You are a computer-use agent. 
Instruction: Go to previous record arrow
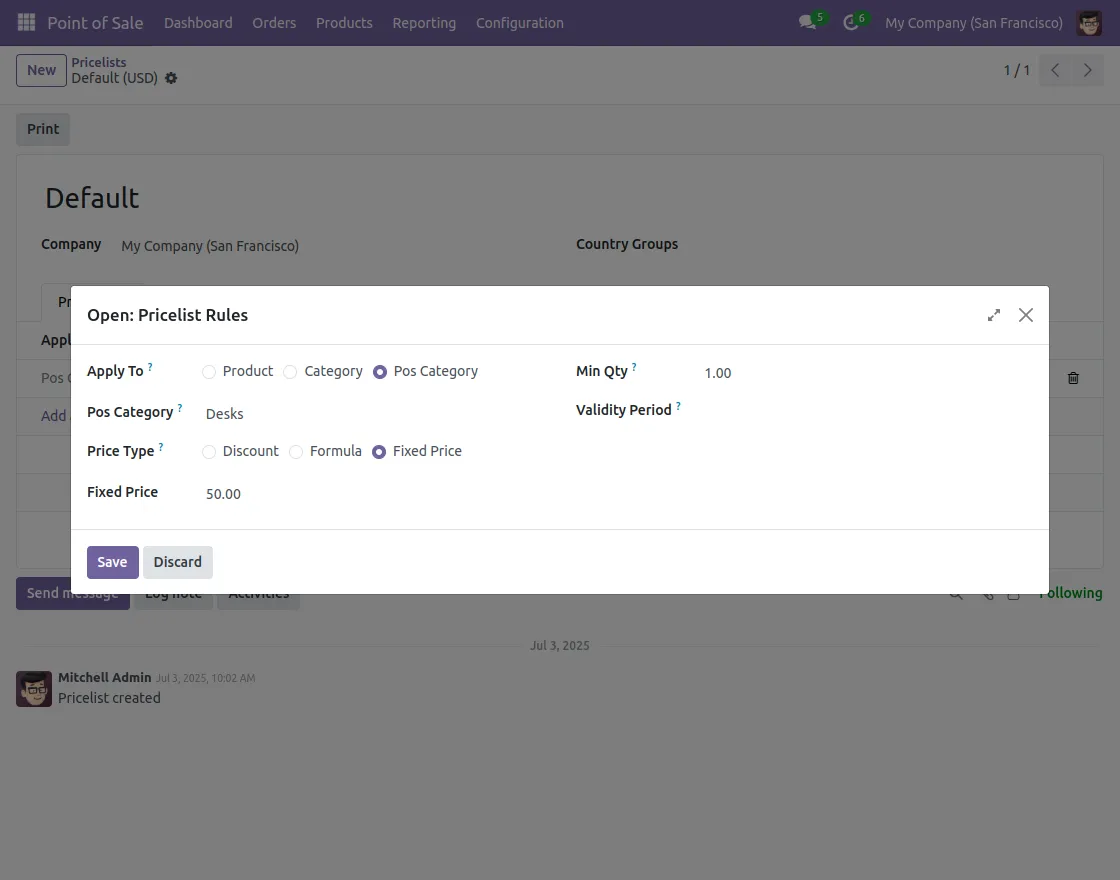pyautogui.click(x=1055, y=70)
